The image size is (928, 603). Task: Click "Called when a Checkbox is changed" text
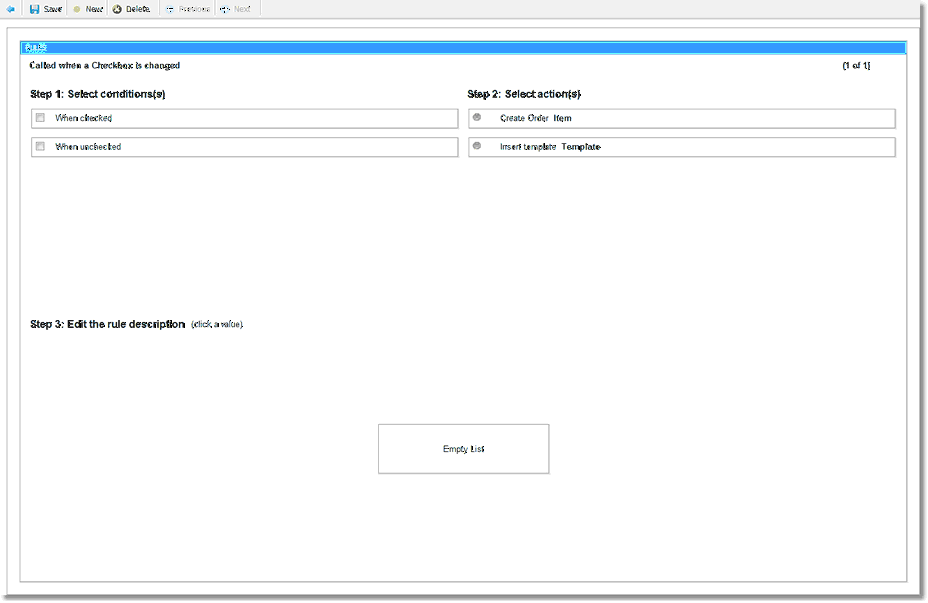pyautogui.click(x=105, y=65)
